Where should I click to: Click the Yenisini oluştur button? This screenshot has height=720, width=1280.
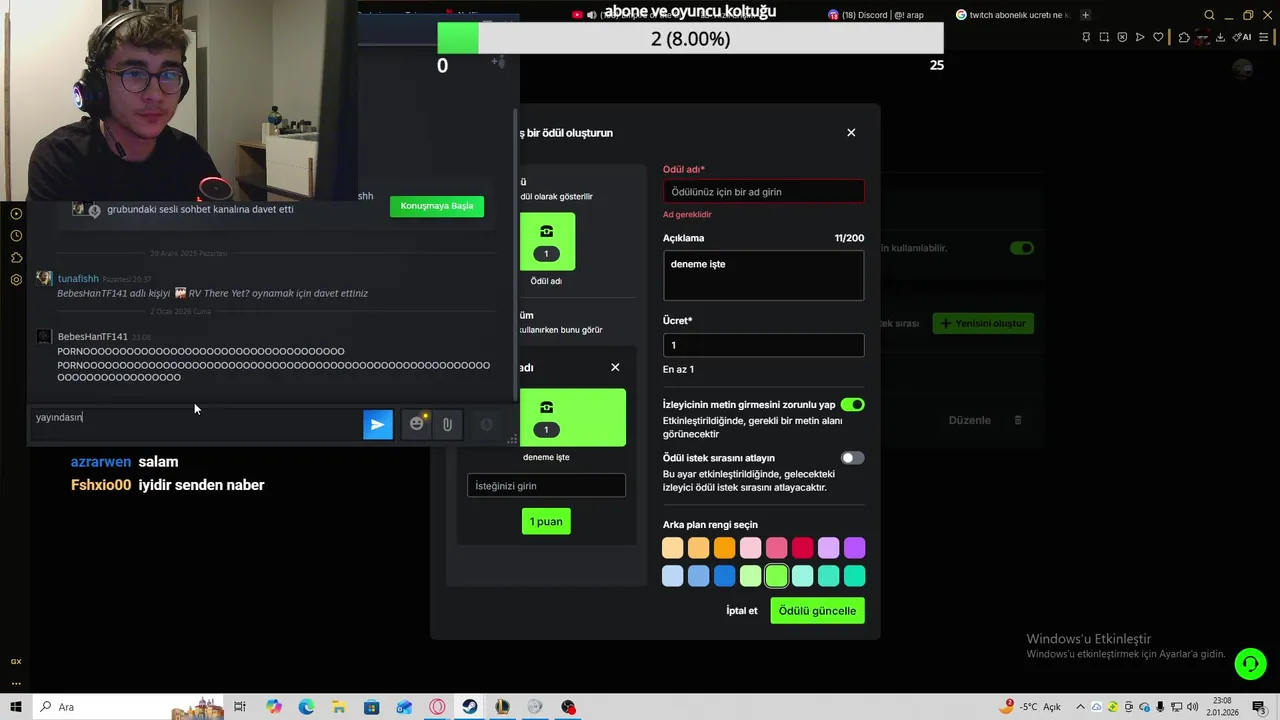pos(983,323)
